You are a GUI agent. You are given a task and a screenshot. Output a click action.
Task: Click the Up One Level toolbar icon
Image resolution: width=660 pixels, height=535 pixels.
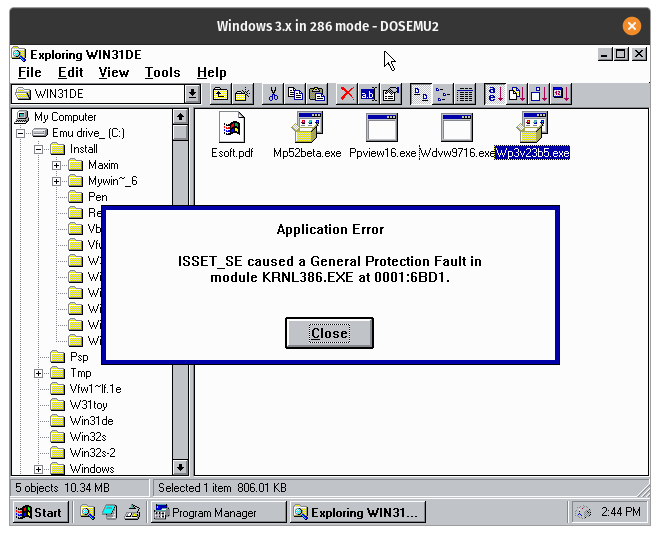[x=220, y=94]
